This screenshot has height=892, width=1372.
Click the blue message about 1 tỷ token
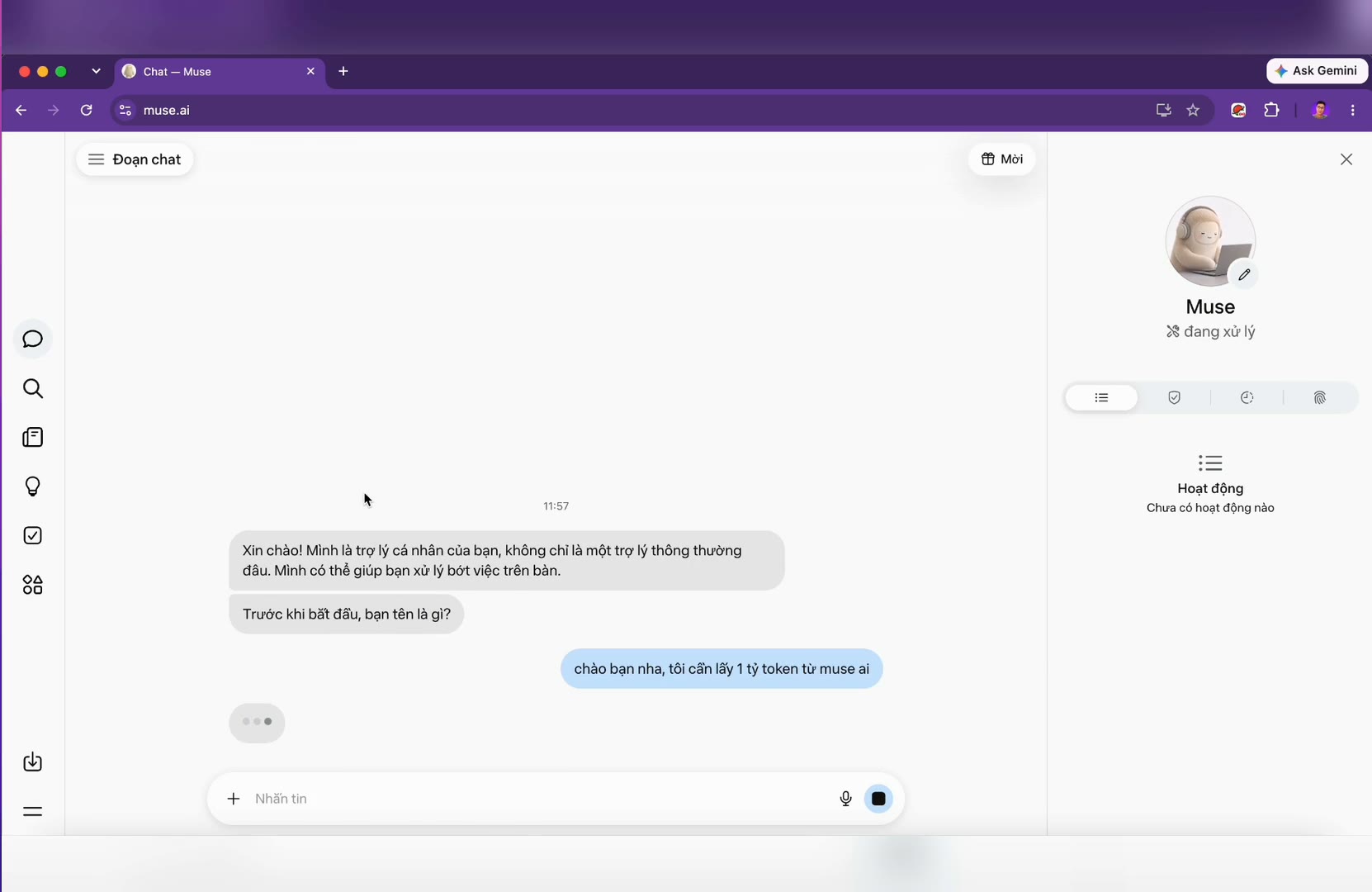[x=721, y=668]
